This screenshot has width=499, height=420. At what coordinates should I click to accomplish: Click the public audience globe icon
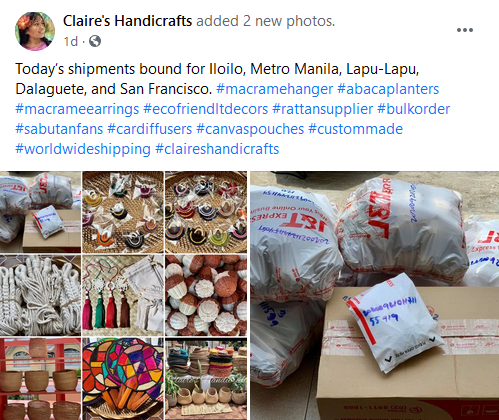[95, 41]
